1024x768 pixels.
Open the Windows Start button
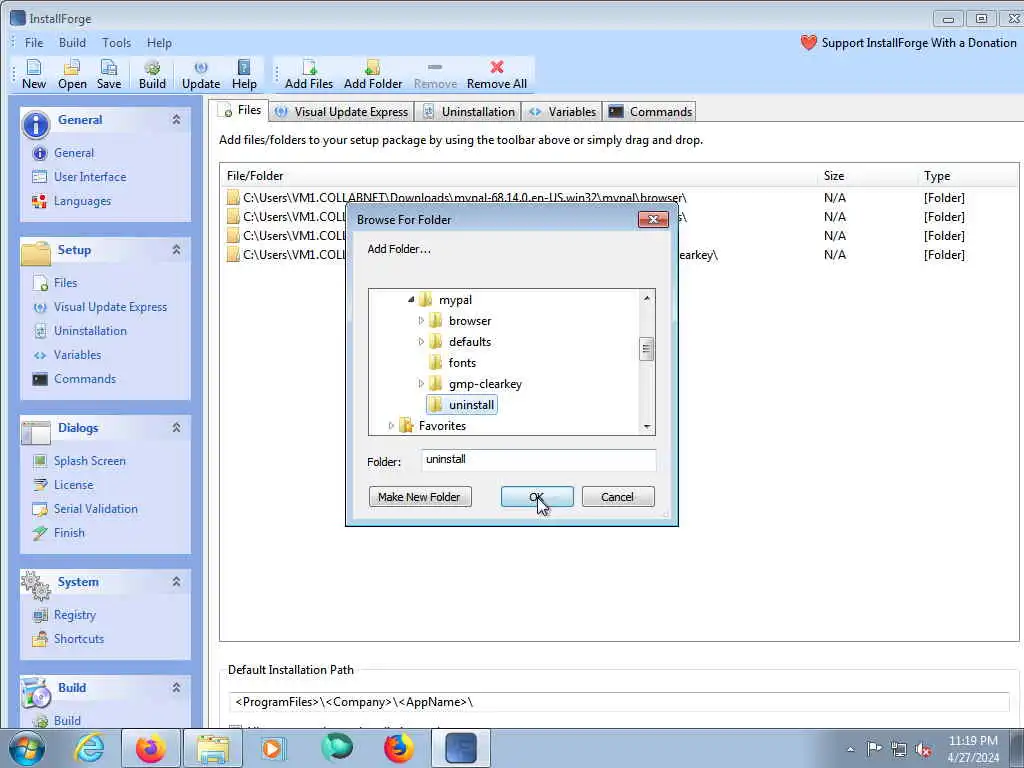coord(27,748)
